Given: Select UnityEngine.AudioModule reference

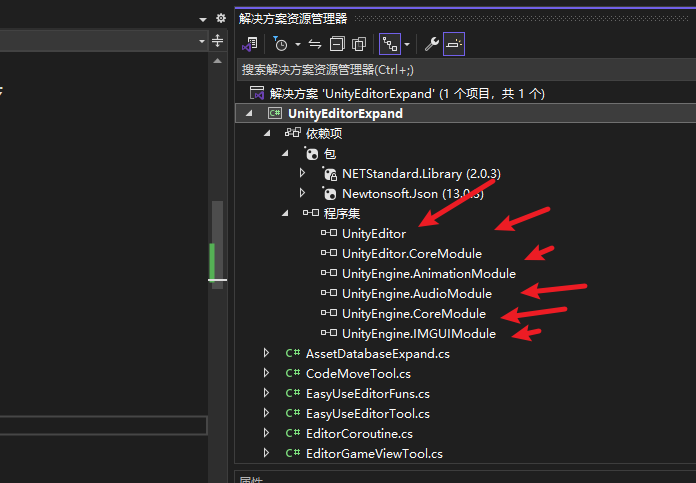Looking at the screenshot, I should (417, 293).
